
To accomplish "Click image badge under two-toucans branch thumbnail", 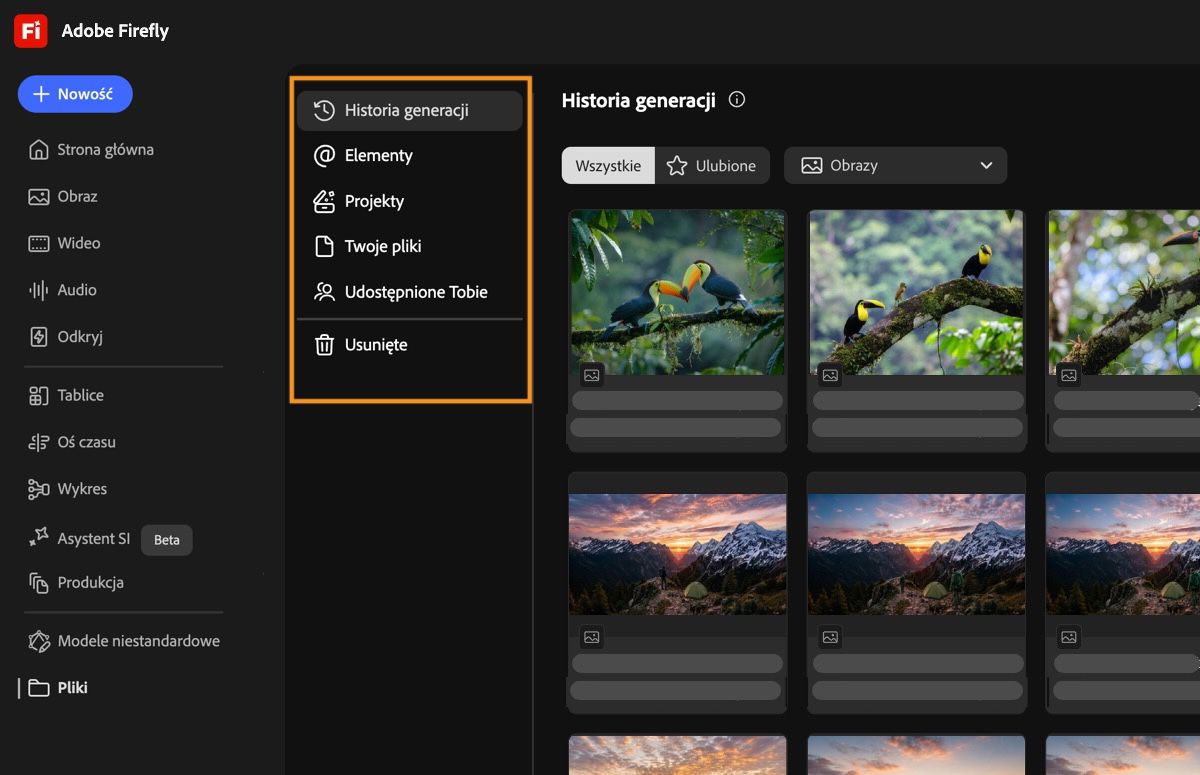I will point(830,375).
